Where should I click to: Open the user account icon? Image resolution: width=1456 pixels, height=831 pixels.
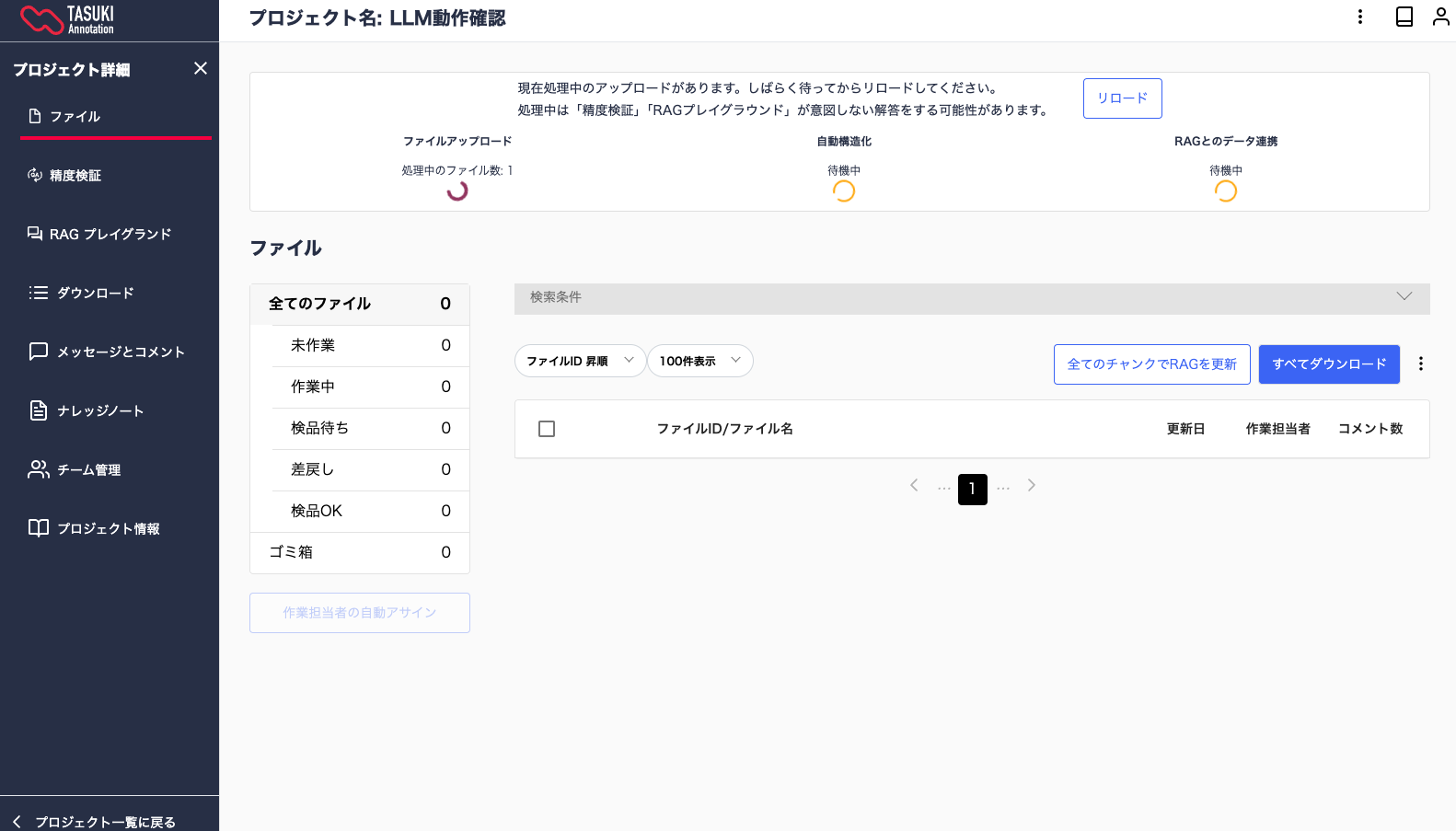1440,17
